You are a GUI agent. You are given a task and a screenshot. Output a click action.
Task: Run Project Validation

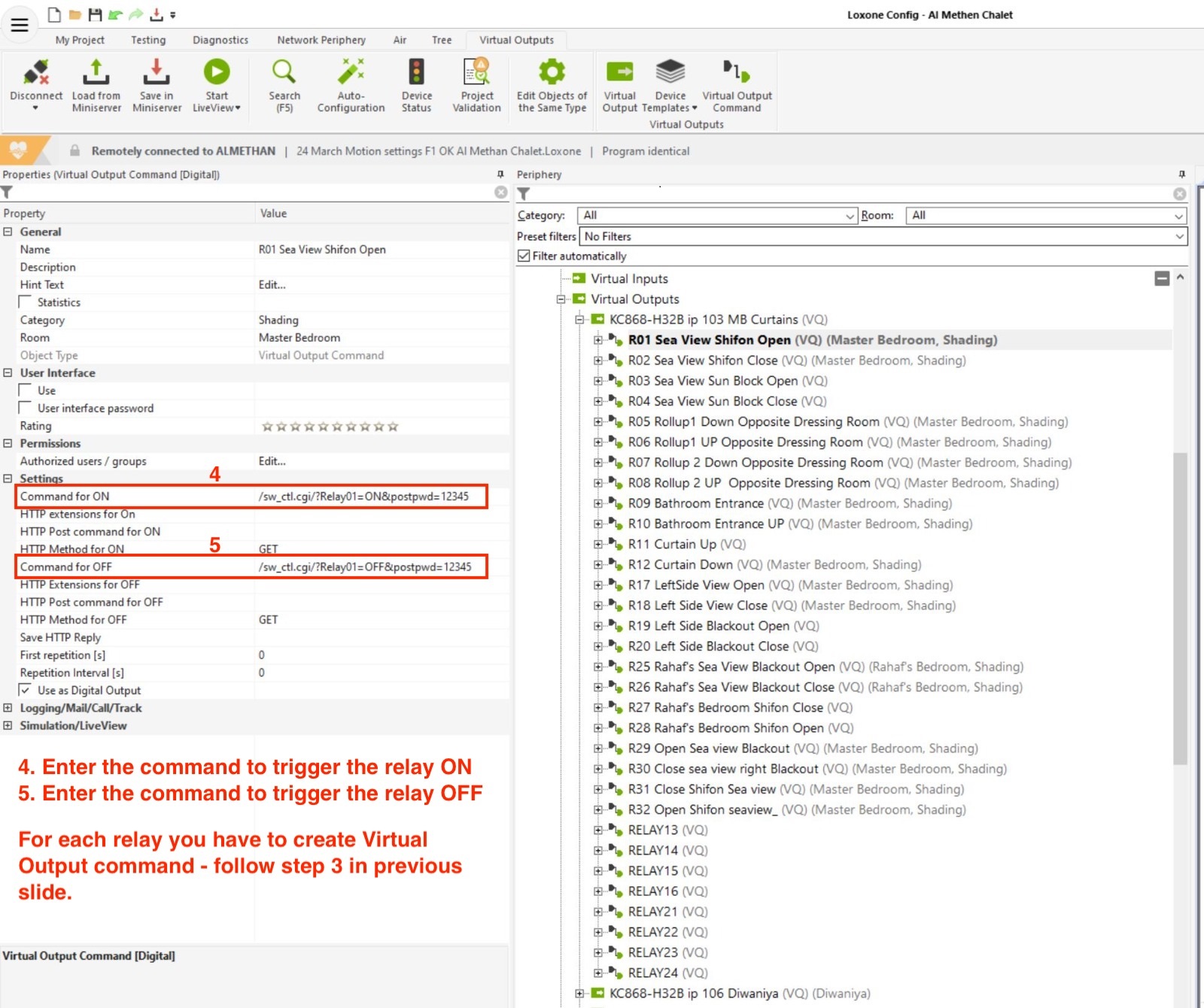476,73
